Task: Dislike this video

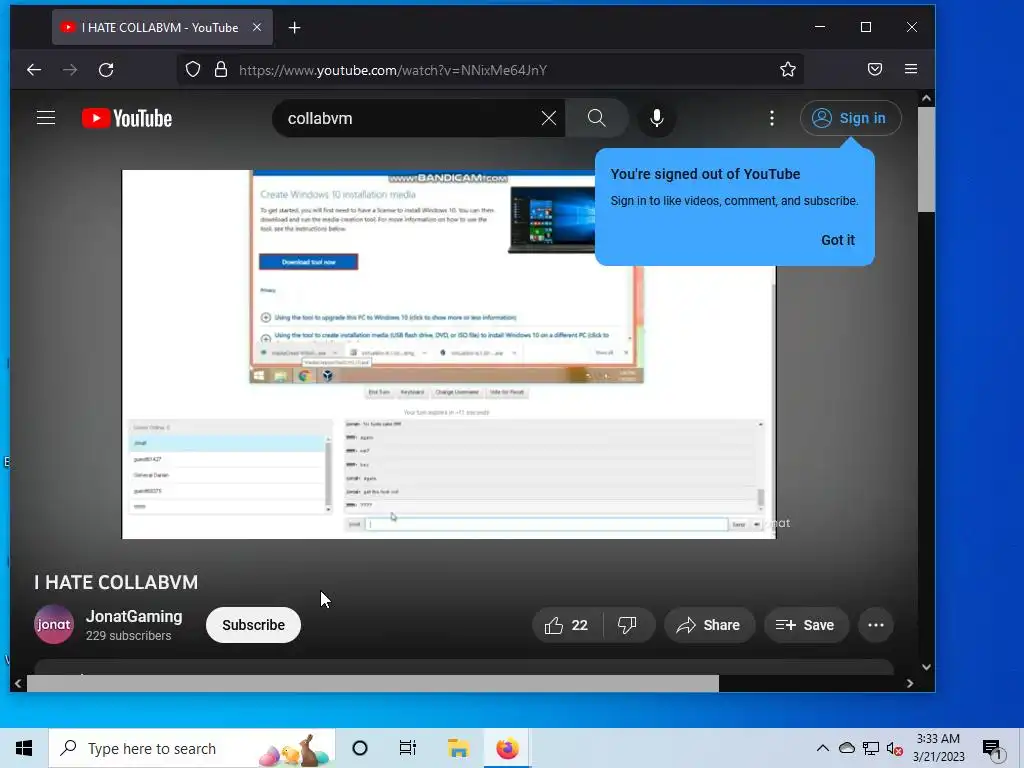Action: (628, 625)
